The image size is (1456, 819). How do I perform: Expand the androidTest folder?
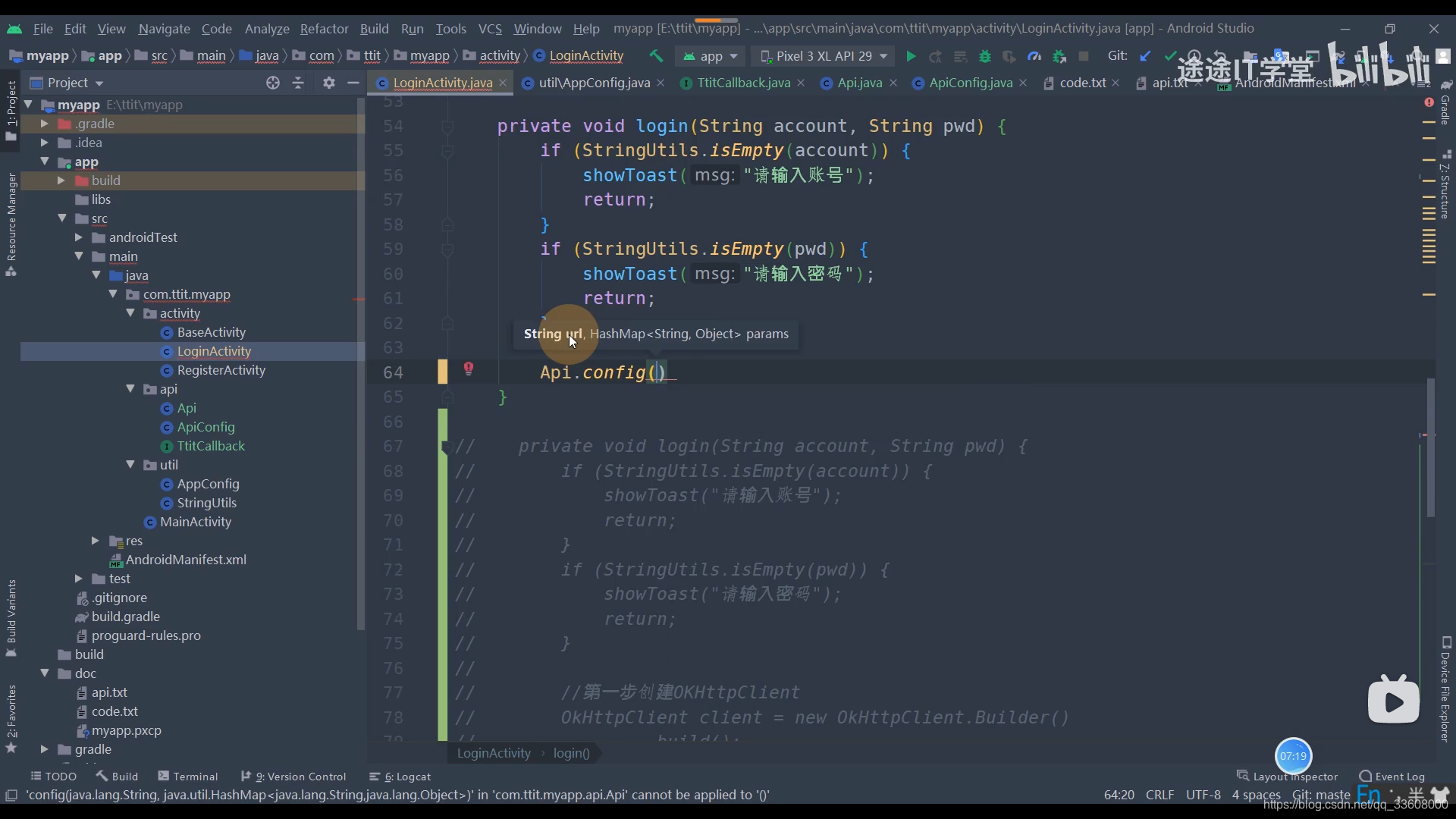(x=78, y=237)
